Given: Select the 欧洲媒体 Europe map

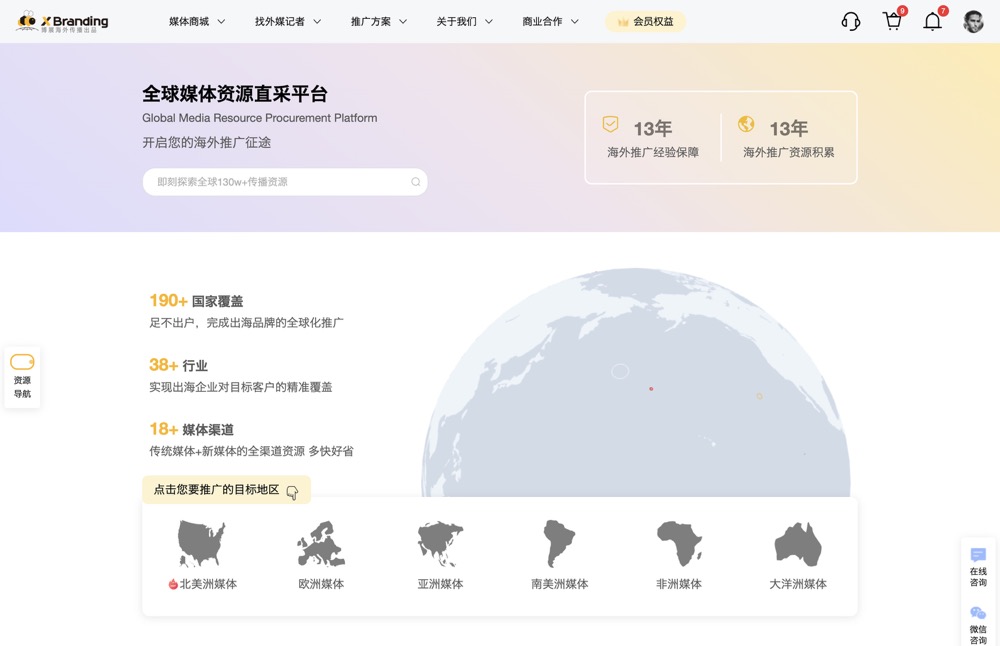Looking at the screenshot, I should click(x=320, y=543).
